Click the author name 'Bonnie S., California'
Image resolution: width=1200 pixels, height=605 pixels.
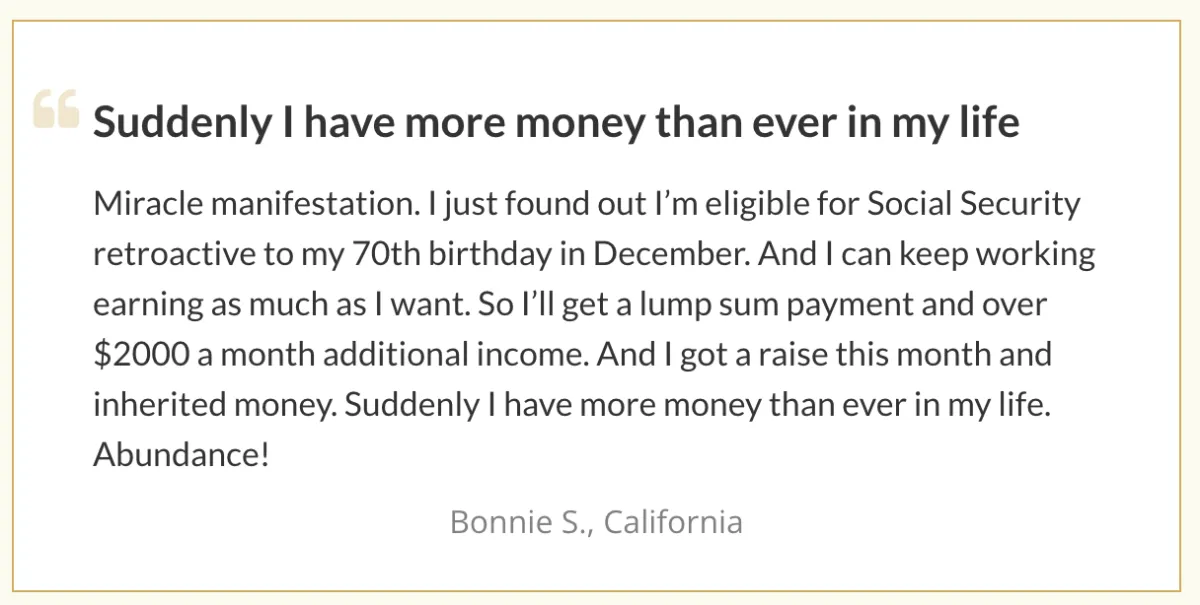click(596, 522)
